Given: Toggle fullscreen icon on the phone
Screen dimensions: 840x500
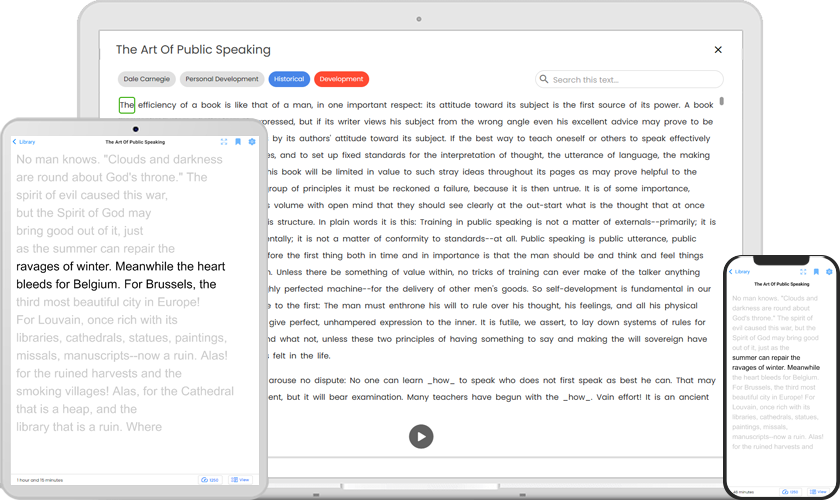Looking at the screenshot, I should (x=803, y=272).
